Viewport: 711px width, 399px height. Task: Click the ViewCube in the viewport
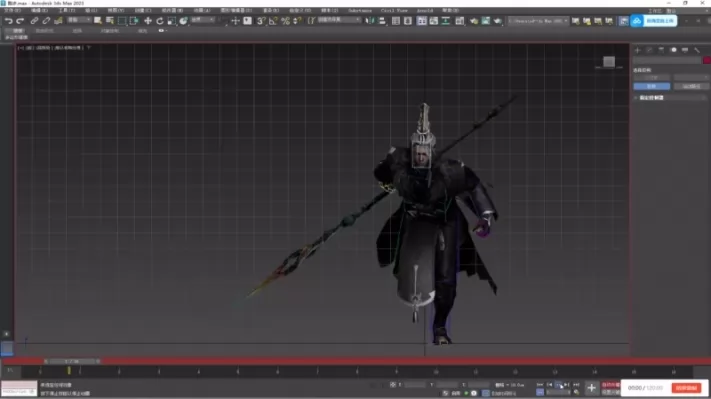tap(609, 62)
